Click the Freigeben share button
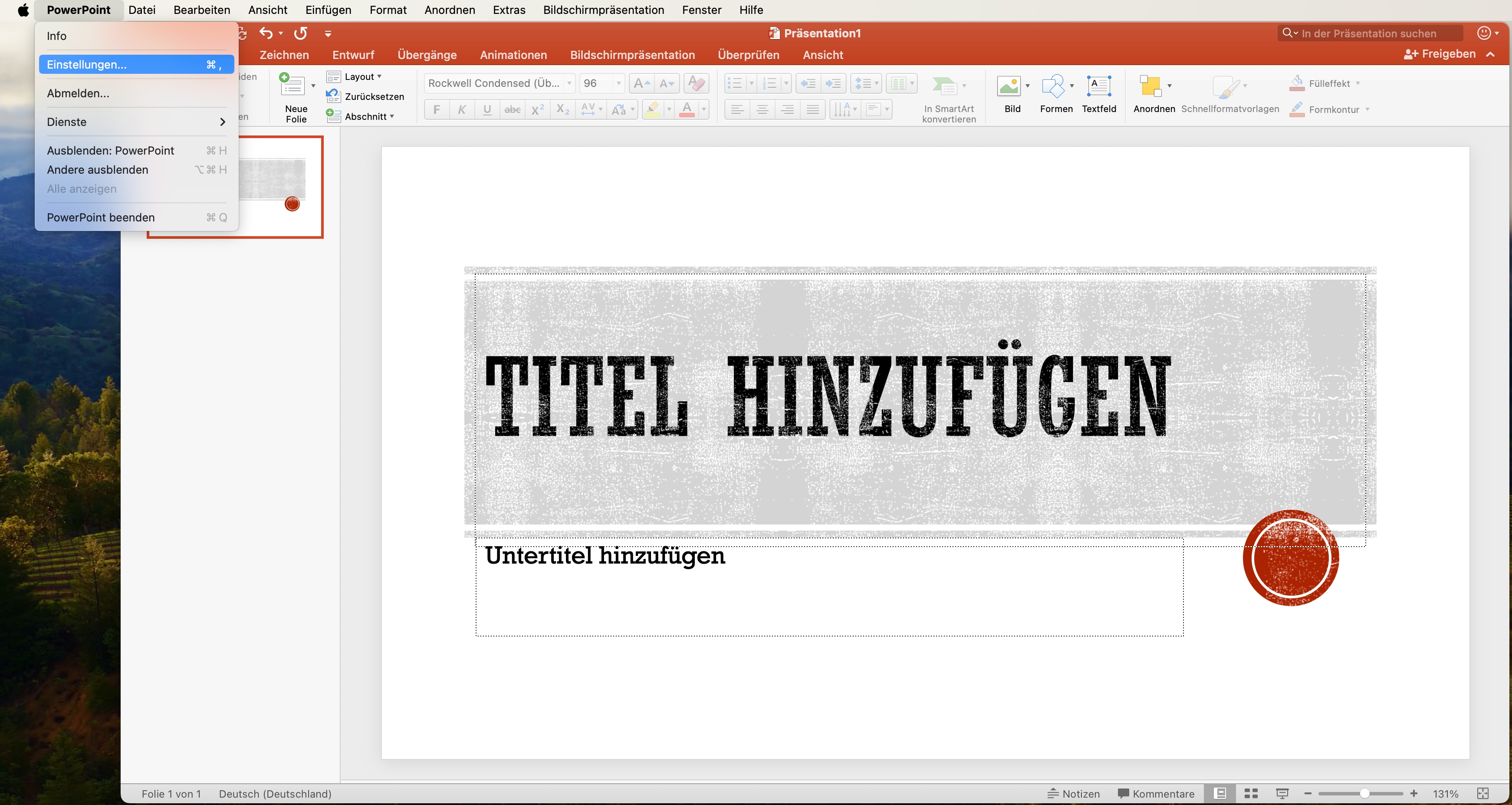The height and width of the screenshot is (805, 1512). click(1440, 54)
